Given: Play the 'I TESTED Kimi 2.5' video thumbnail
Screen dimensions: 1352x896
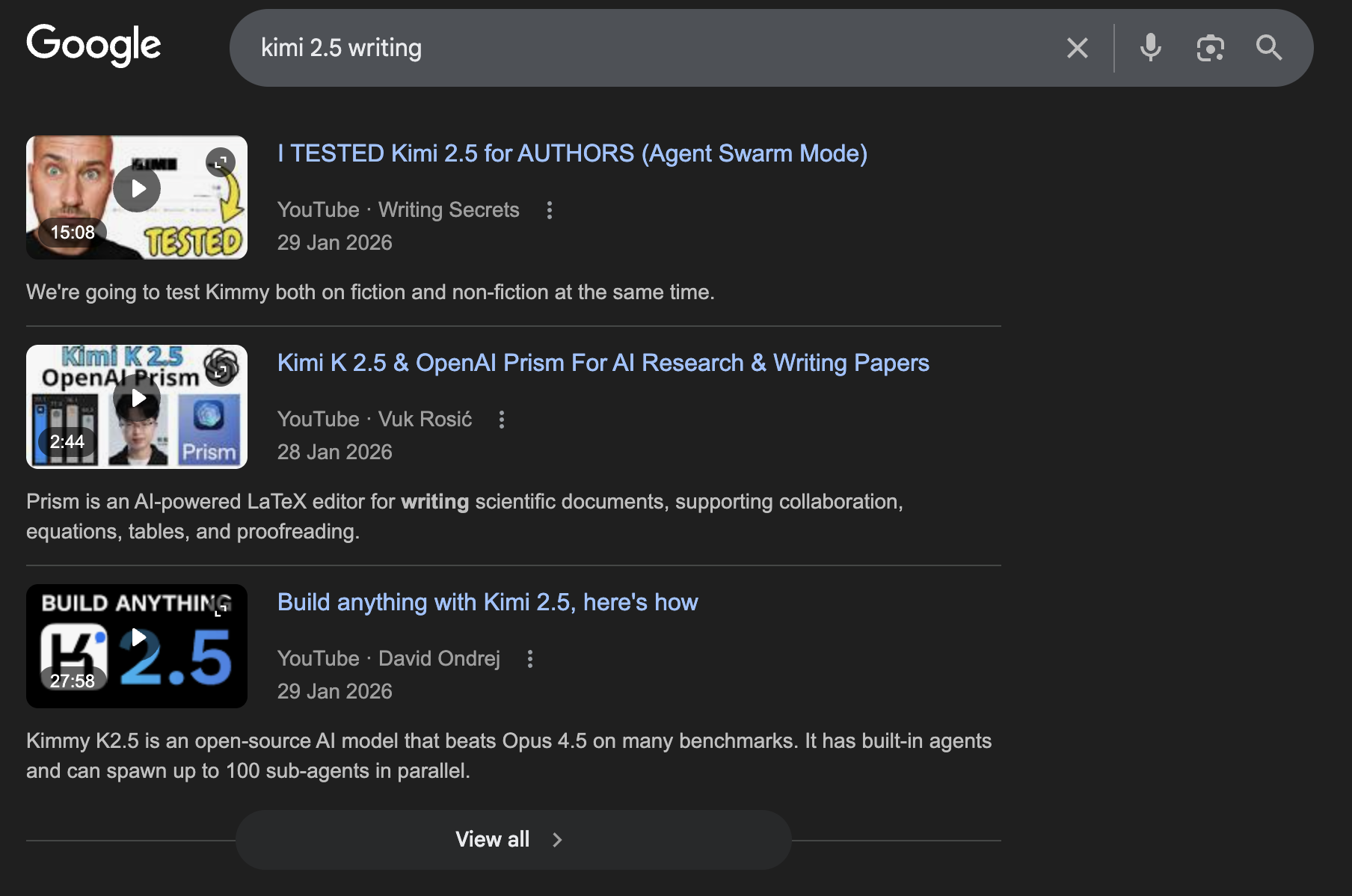Looking at the screenshot, I should (x=137, y=189).
